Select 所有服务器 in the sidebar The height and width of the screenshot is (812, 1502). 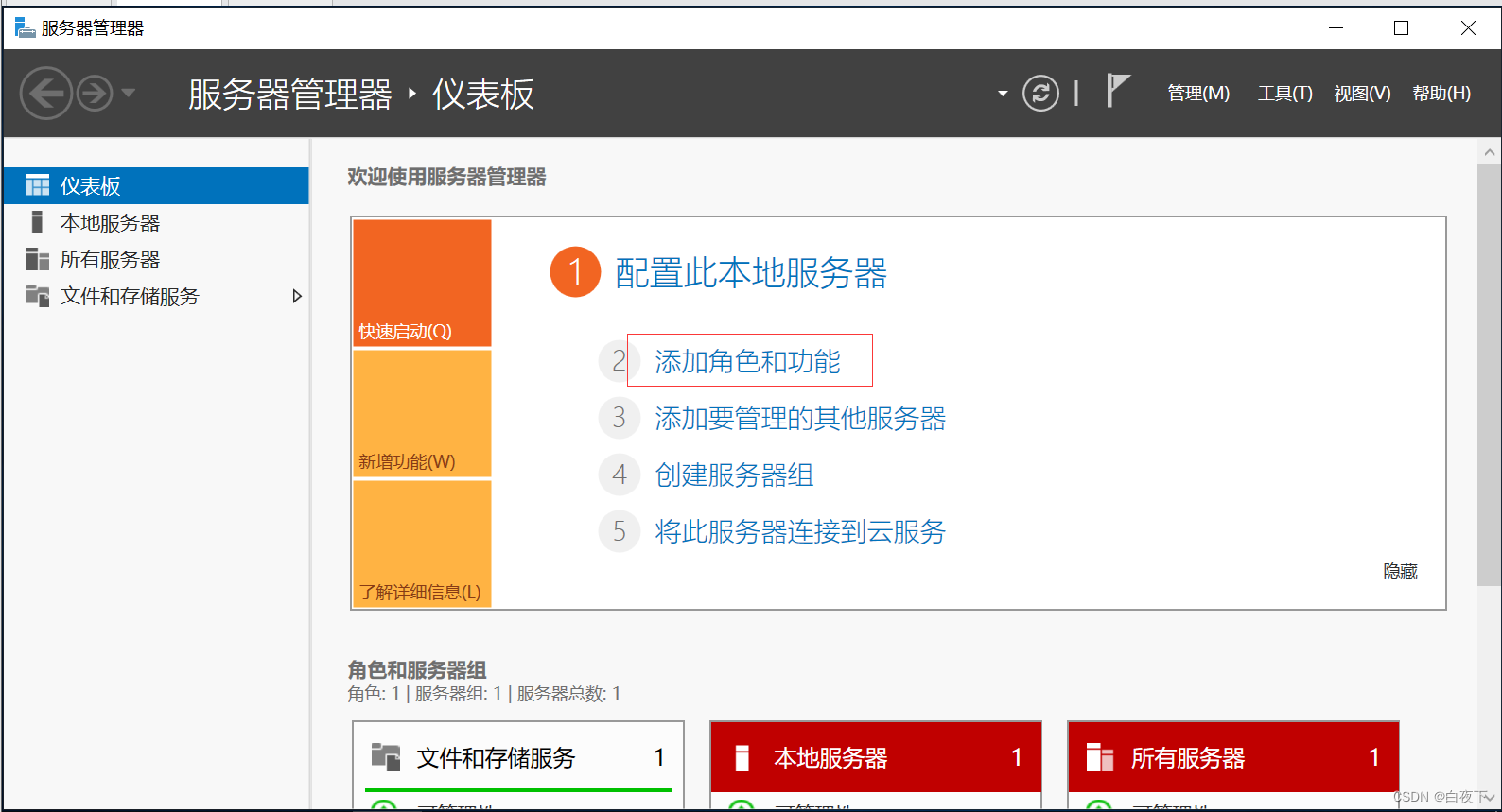coord(156,259)
